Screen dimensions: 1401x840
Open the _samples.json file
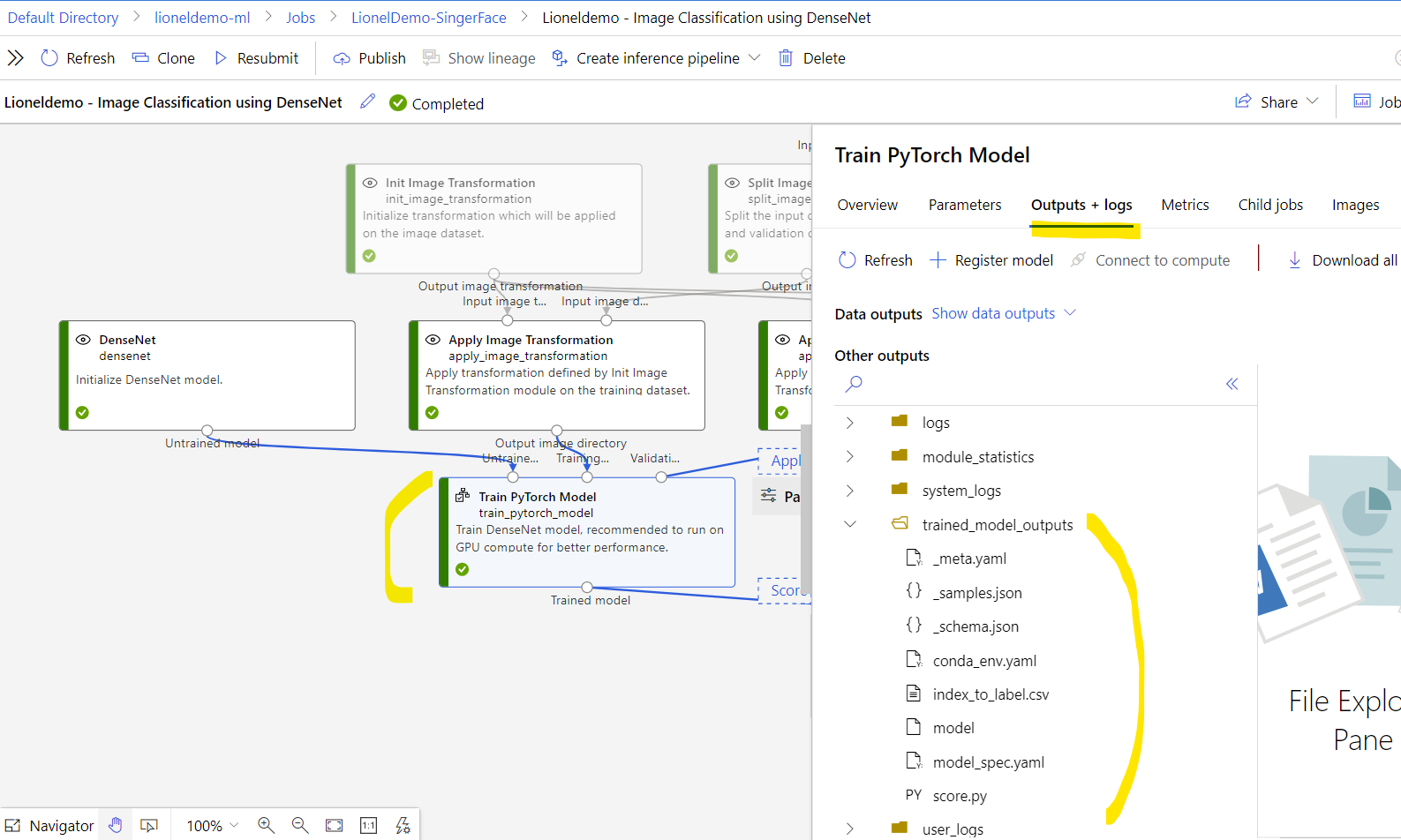coord(977,593)
